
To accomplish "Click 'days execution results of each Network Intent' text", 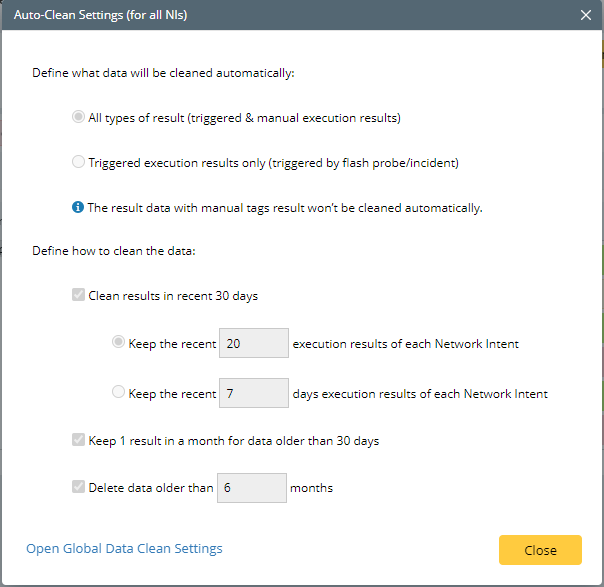I will point(420,393).
